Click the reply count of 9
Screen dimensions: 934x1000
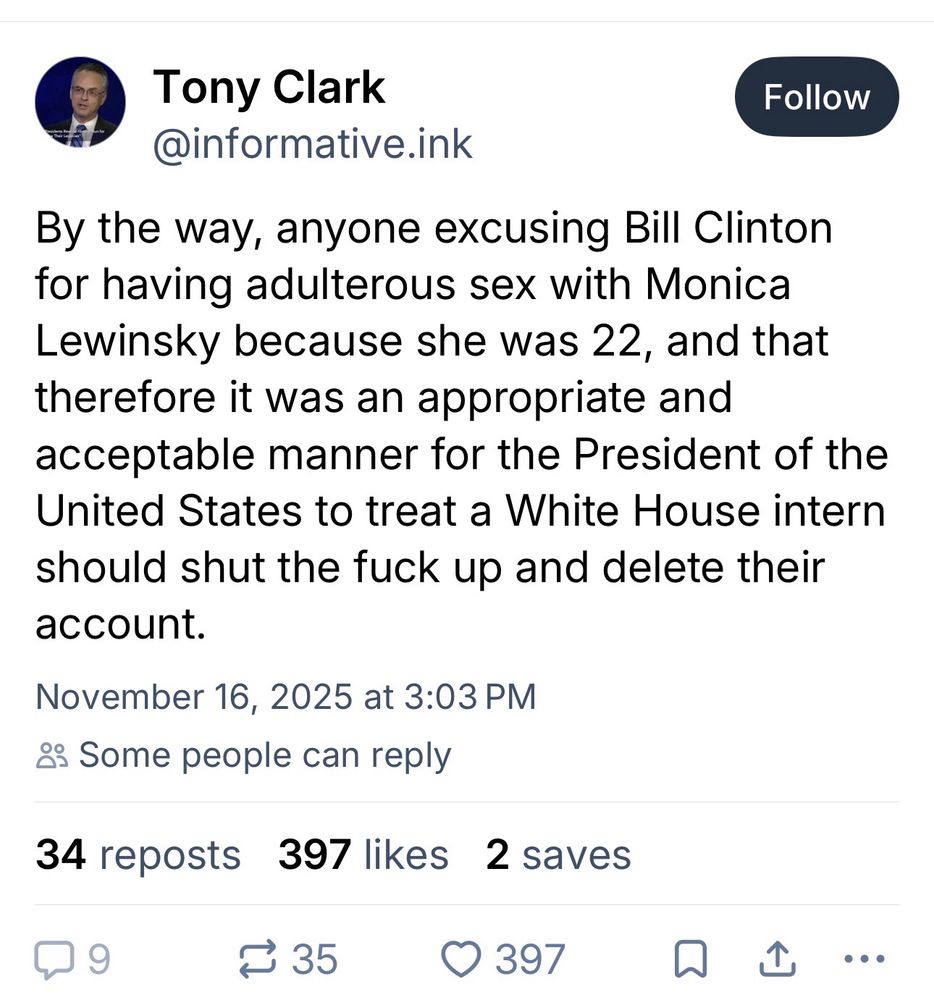[x=99, y=959]
